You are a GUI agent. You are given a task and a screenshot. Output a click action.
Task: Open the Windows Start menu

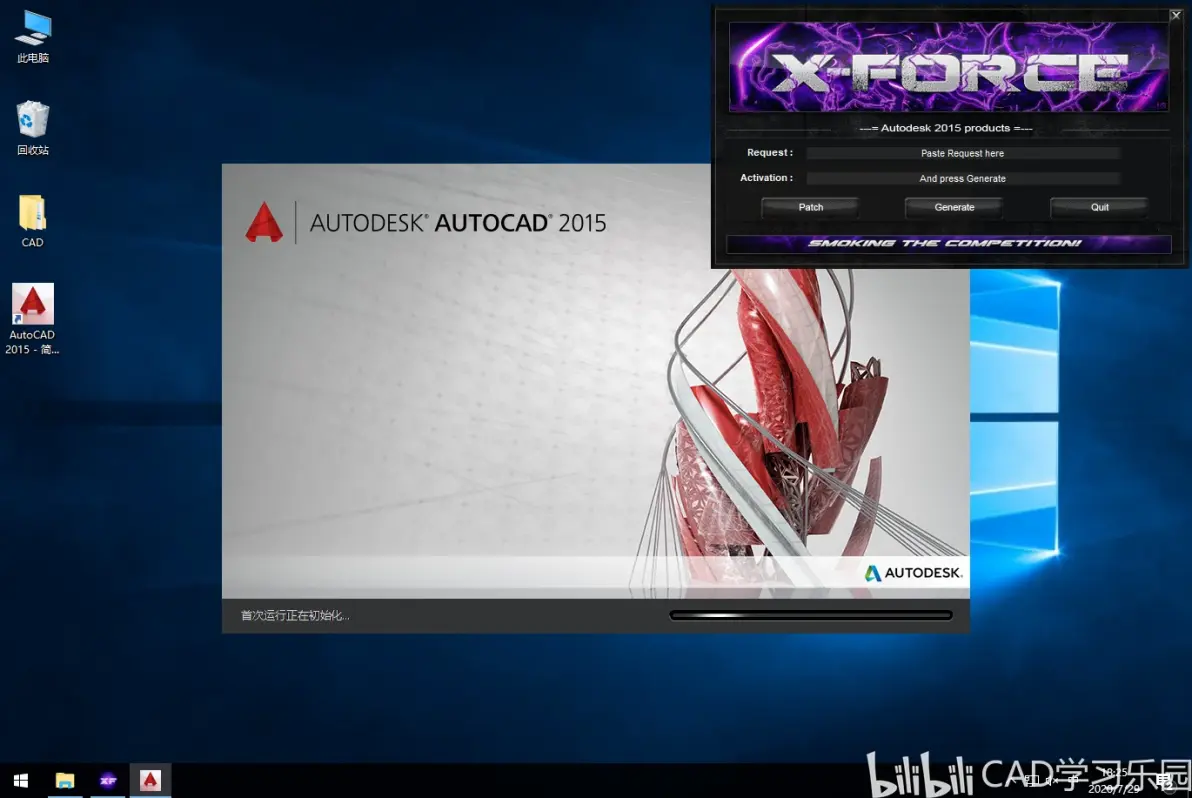pos(21,781)
